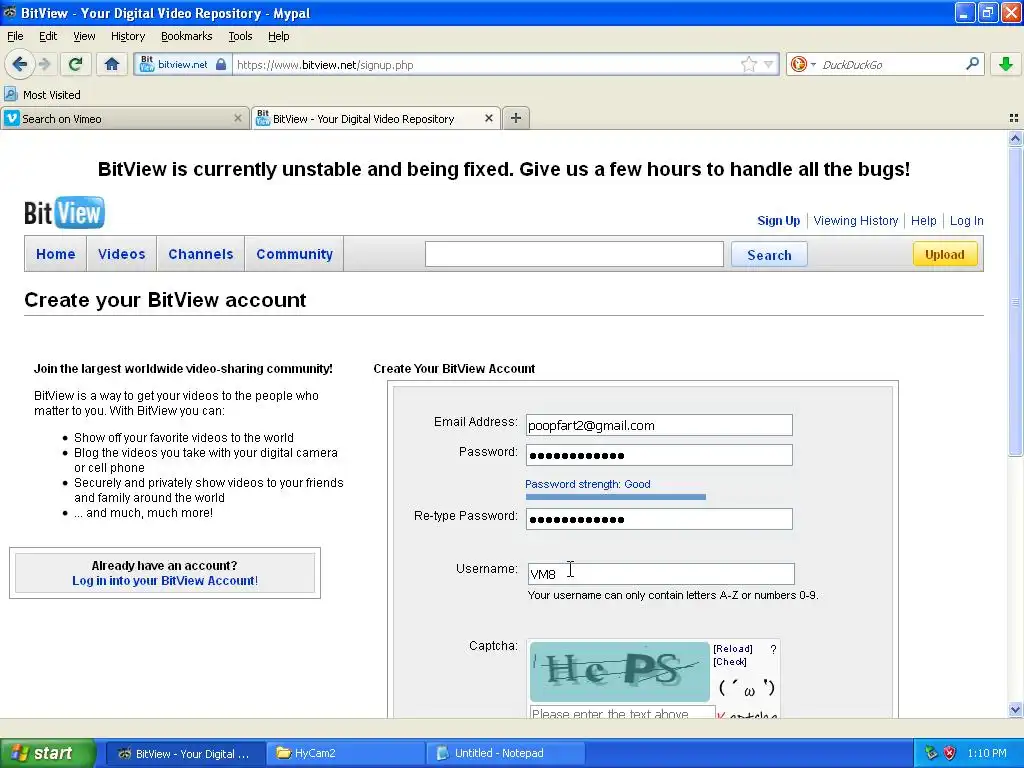Close the BitView tab

[488, 118]
